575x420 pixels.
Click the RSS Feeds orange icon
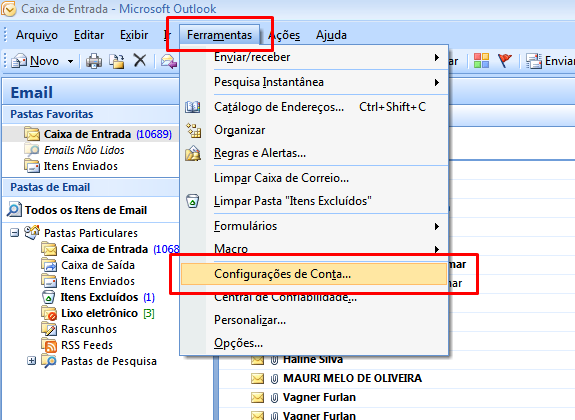pyautogui.click(x=49, y=346)
